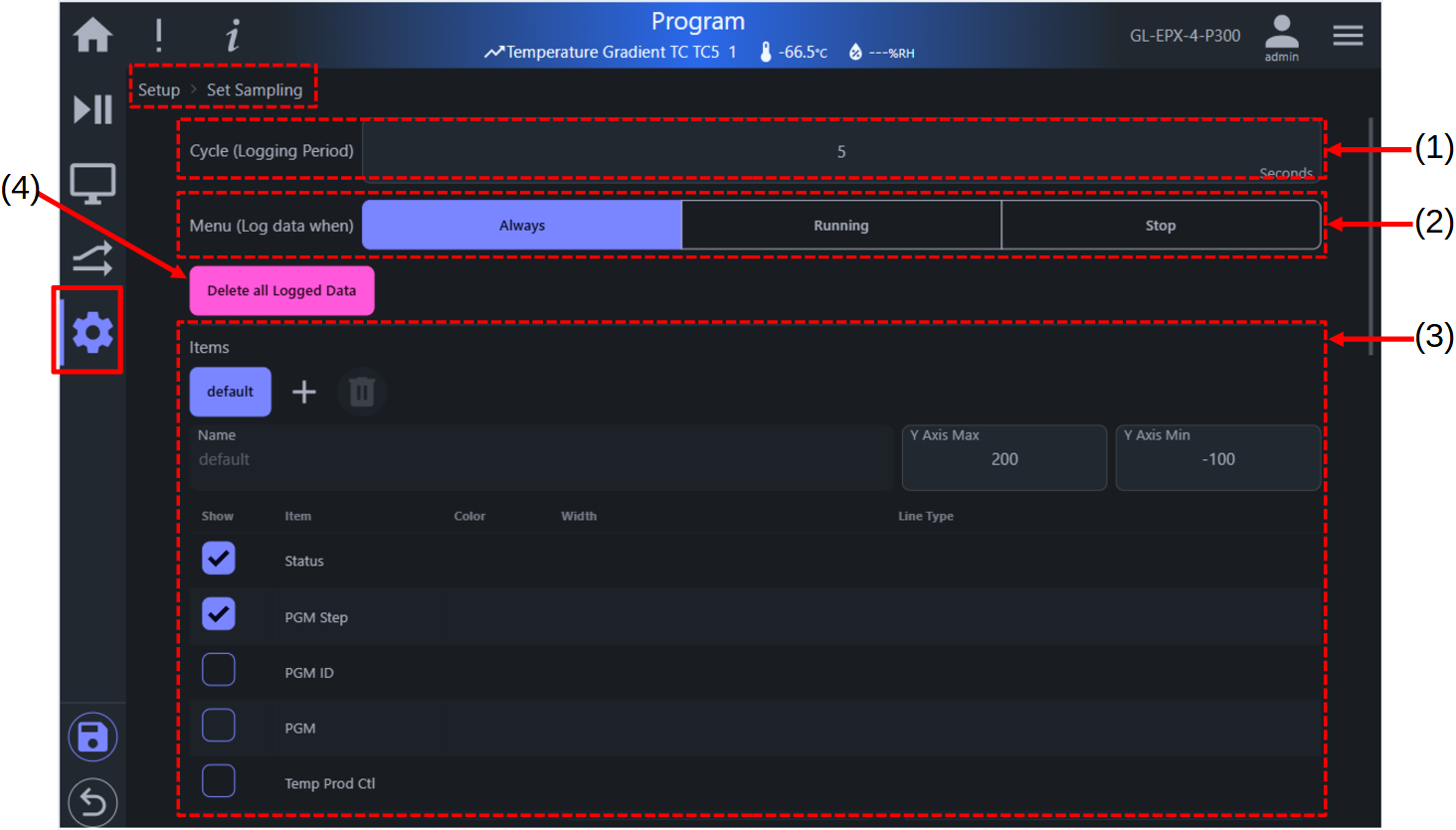The image size is (1456, 830).
Task: Click the Width column header
Action: click(x=579, y=516)
